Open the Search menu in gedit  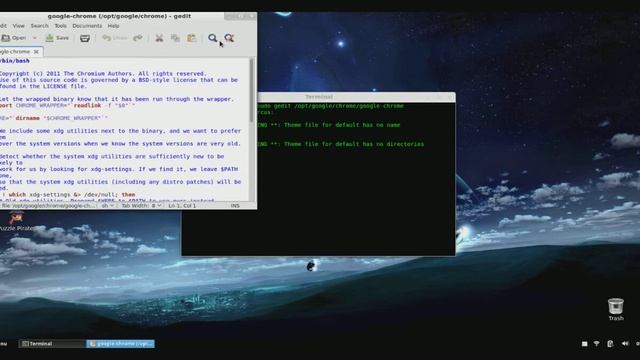coord(39,26)
